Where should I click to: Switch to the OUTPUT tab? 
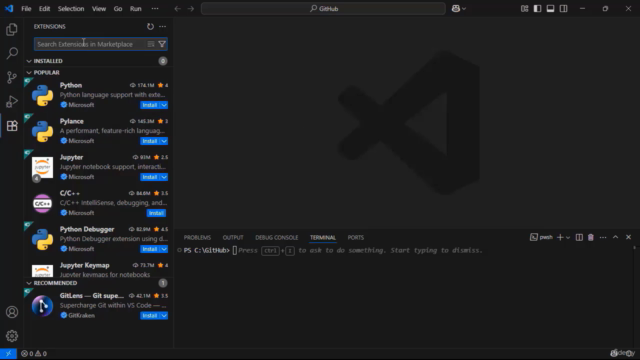[233, 238]
